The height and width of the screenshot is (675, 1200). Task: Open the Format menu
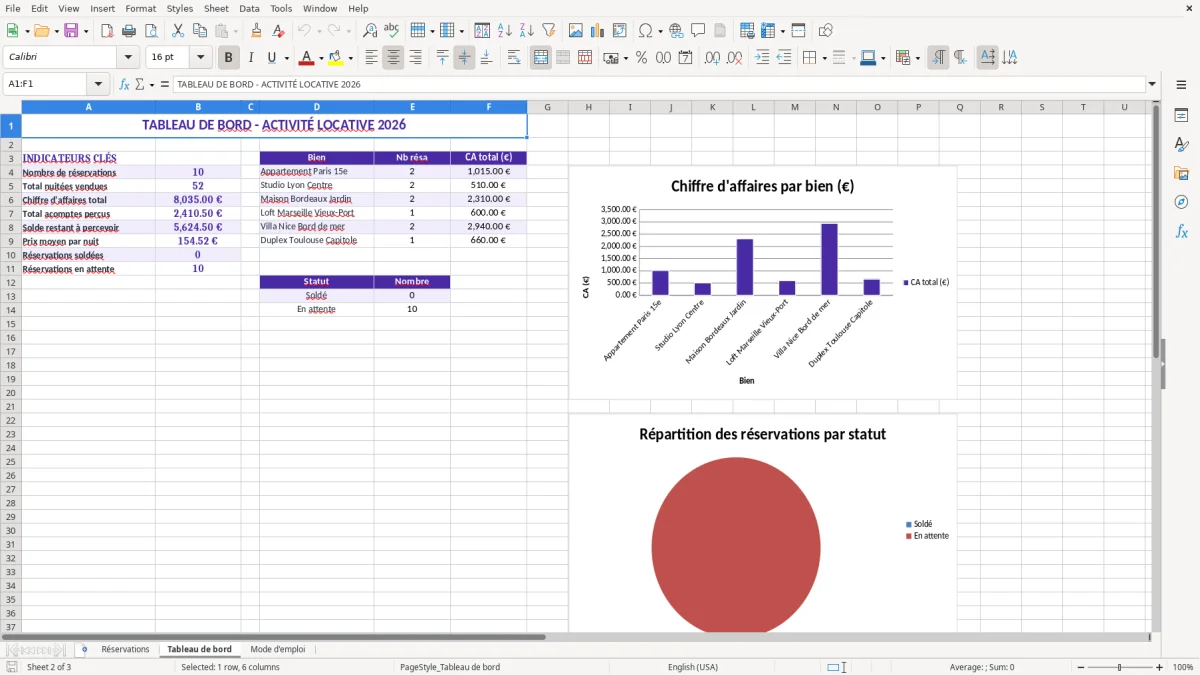(x=140, y=8)
